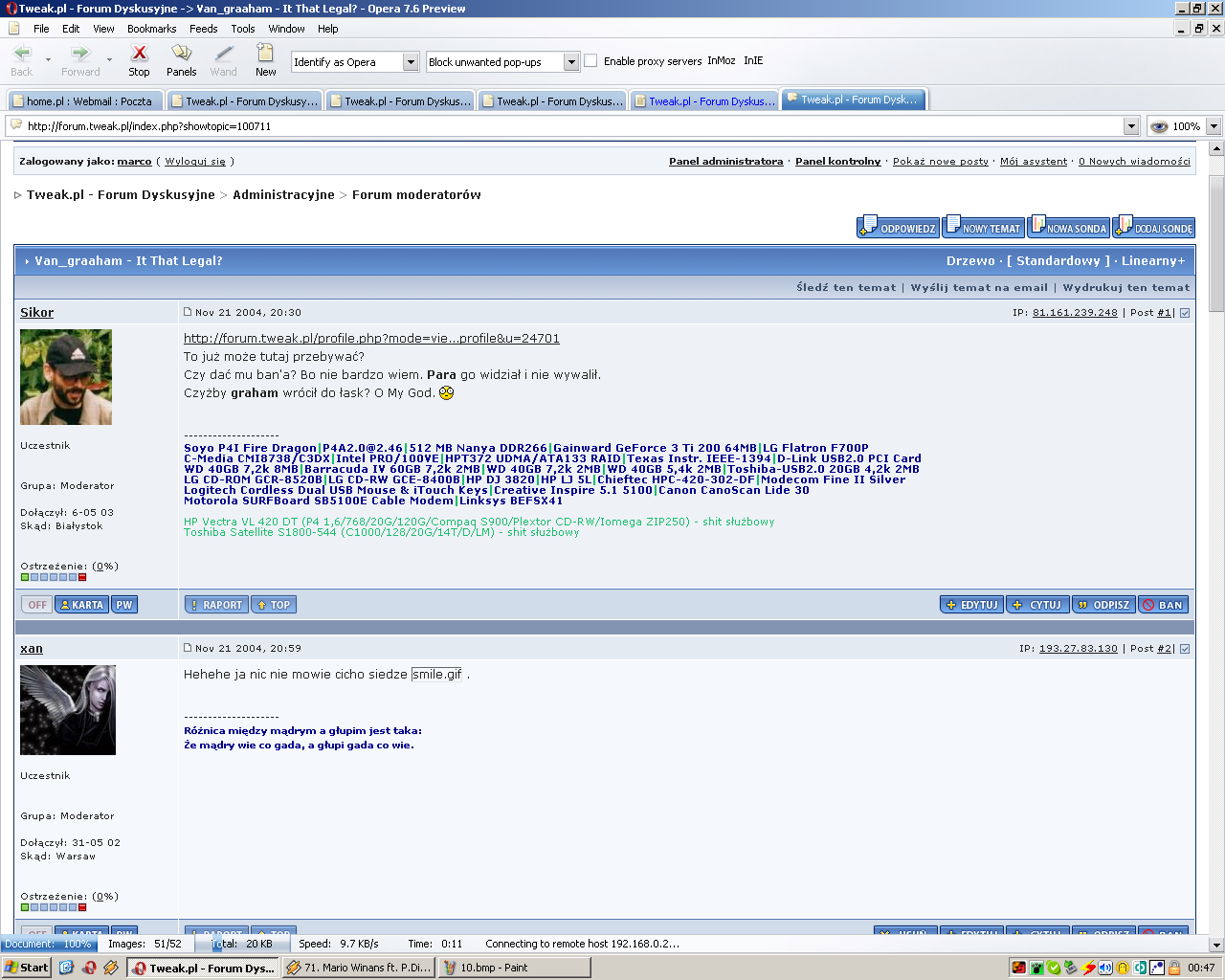The width and height of the screenshot is (1225, 980).
Task: Click xan's winged avatar image
Action: (68, 710)
